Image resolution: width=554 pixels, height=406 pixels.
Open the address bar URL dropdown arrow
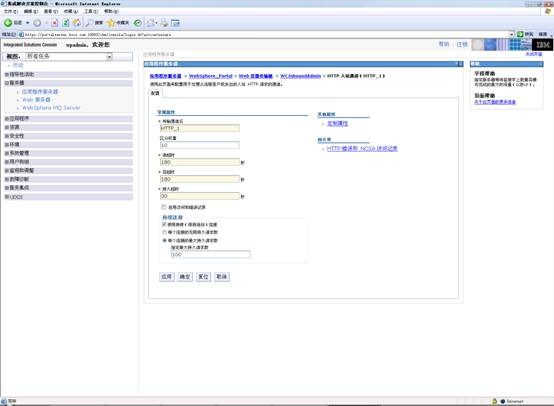pos(511,34)
